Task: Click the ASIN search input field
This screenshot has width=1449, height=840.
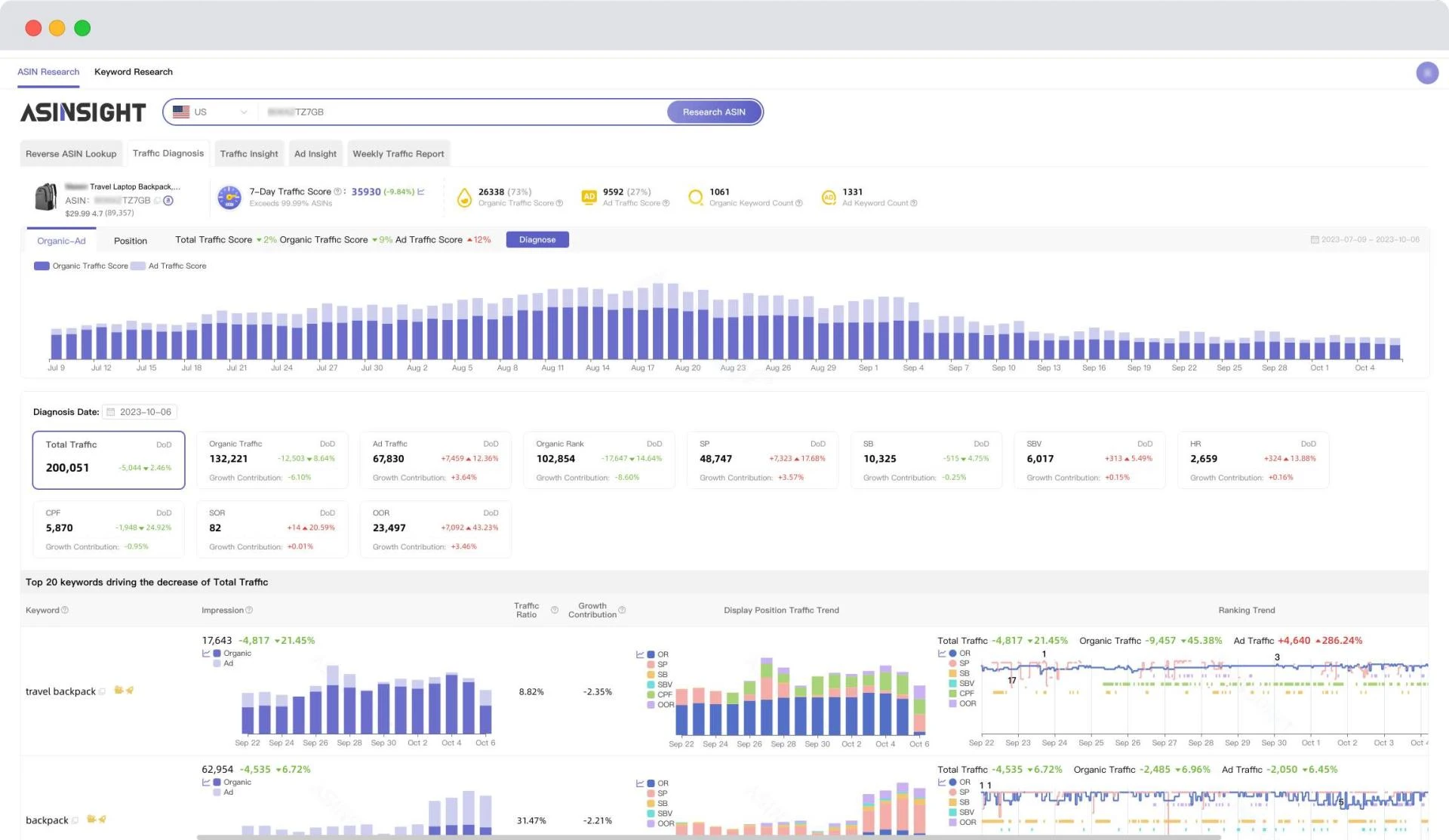Action: [x=468, y=112]
